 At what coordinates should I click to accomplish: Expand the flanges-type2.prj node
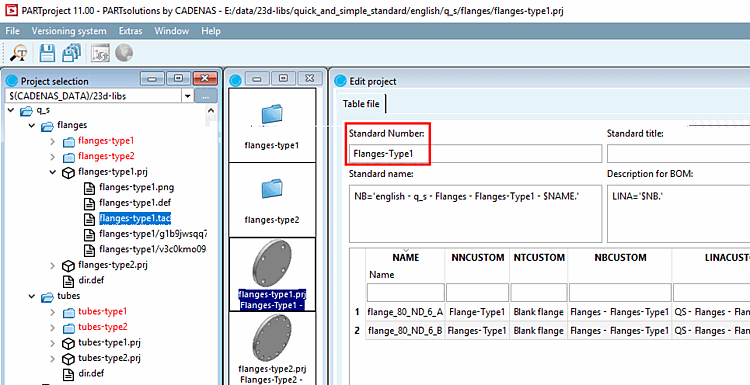[53, 264]
